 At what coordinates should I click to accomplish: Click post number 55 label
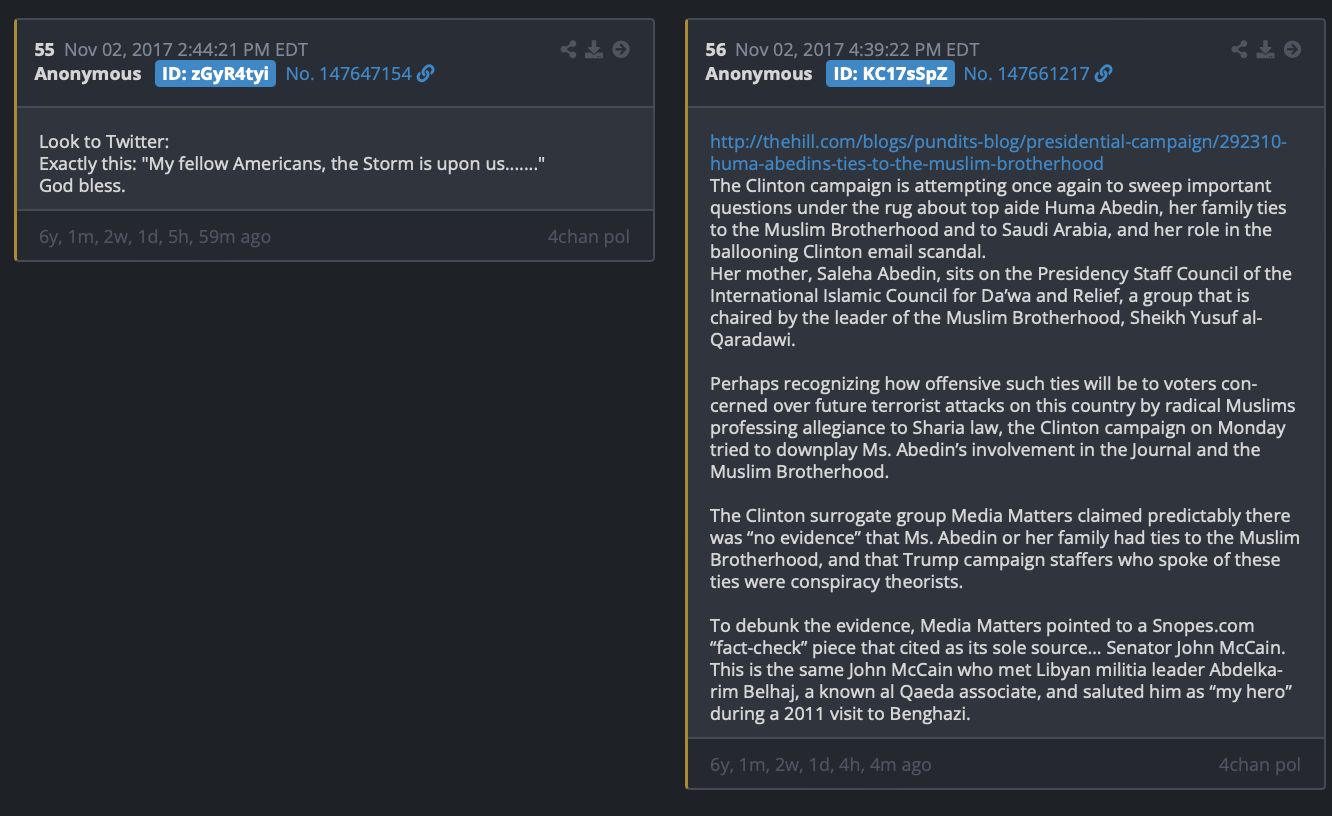tap(45, 49)
